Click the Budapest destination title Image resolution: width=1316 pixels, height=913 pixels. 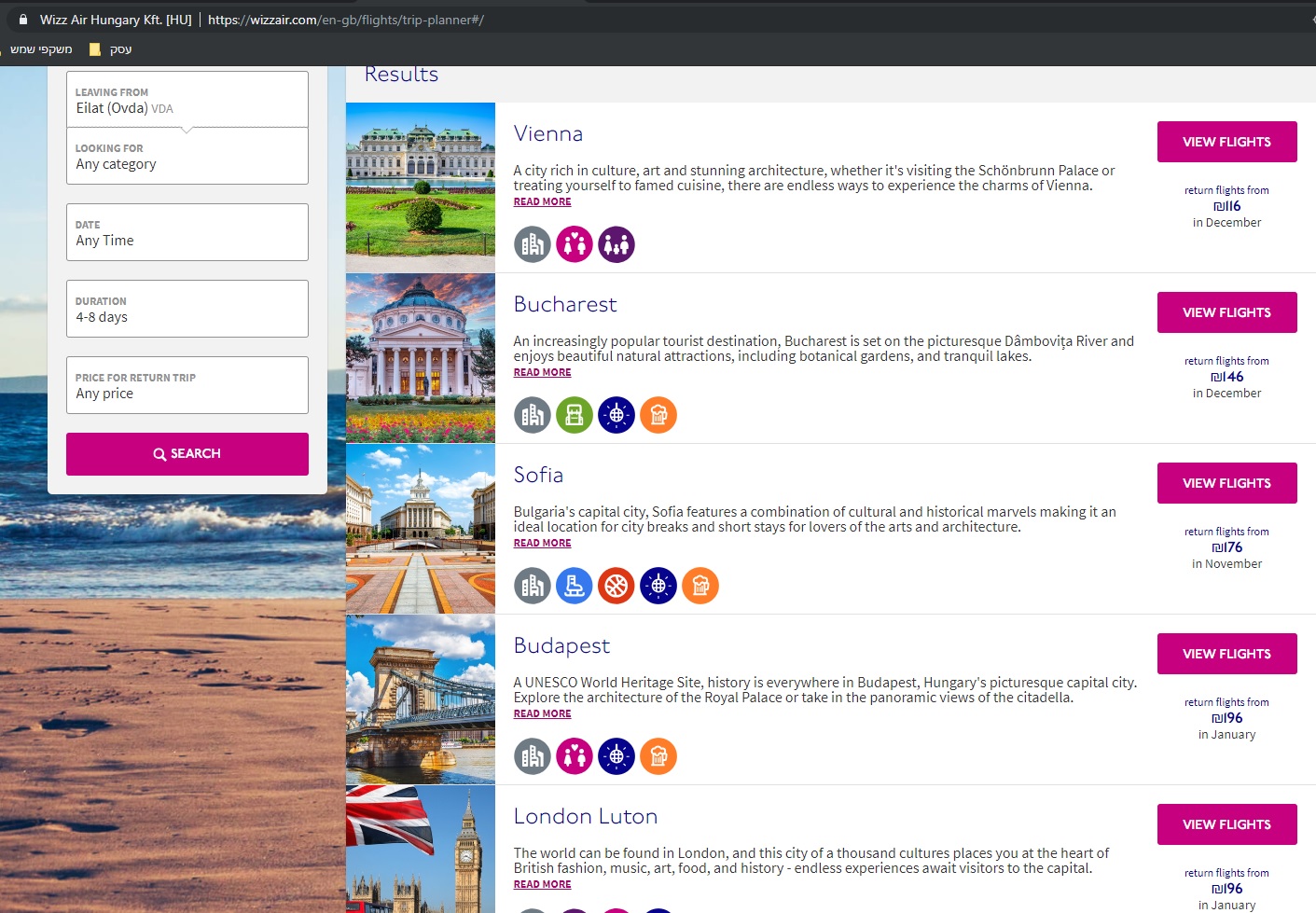(561, 645)
